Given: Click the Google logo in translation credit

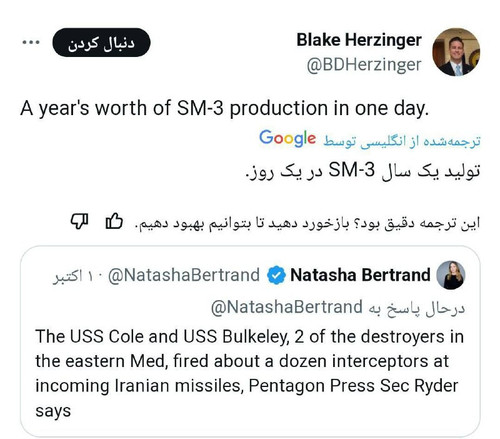Looking at the screenshot, I should point(287,138).
